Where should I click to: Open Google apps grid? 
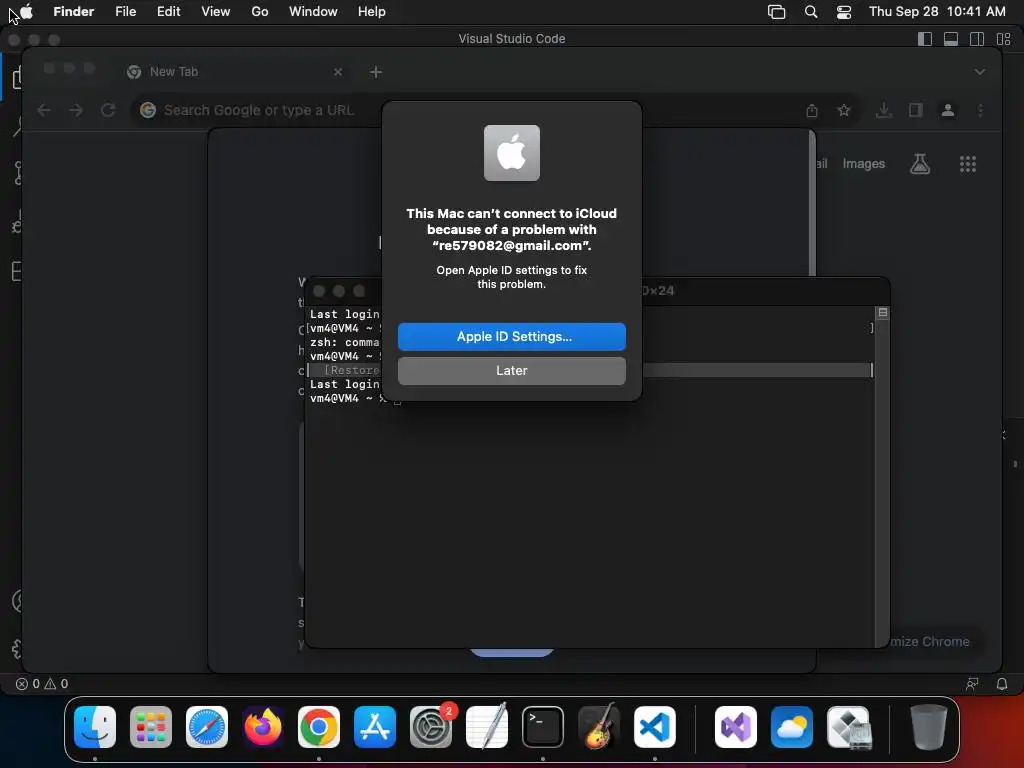(x=967, y=164)
